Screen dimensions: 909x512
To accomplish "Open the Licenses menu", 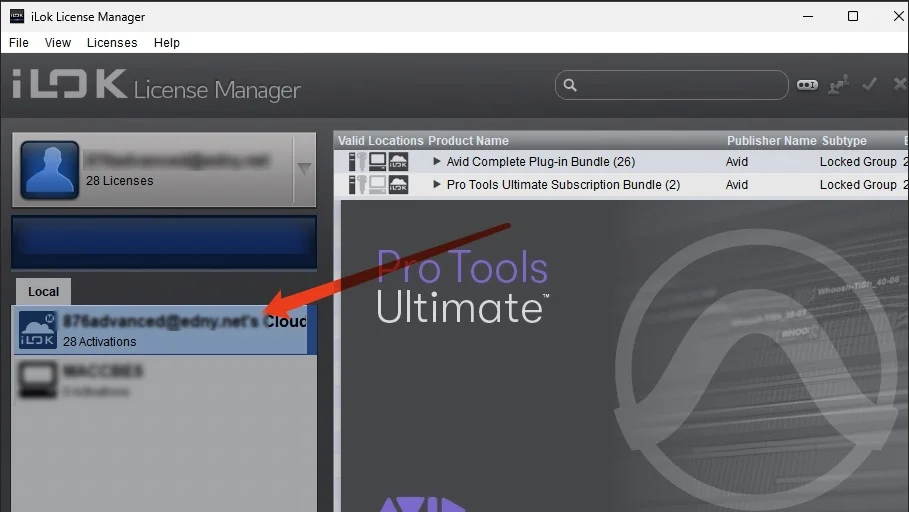I will [x=112, y=43].
